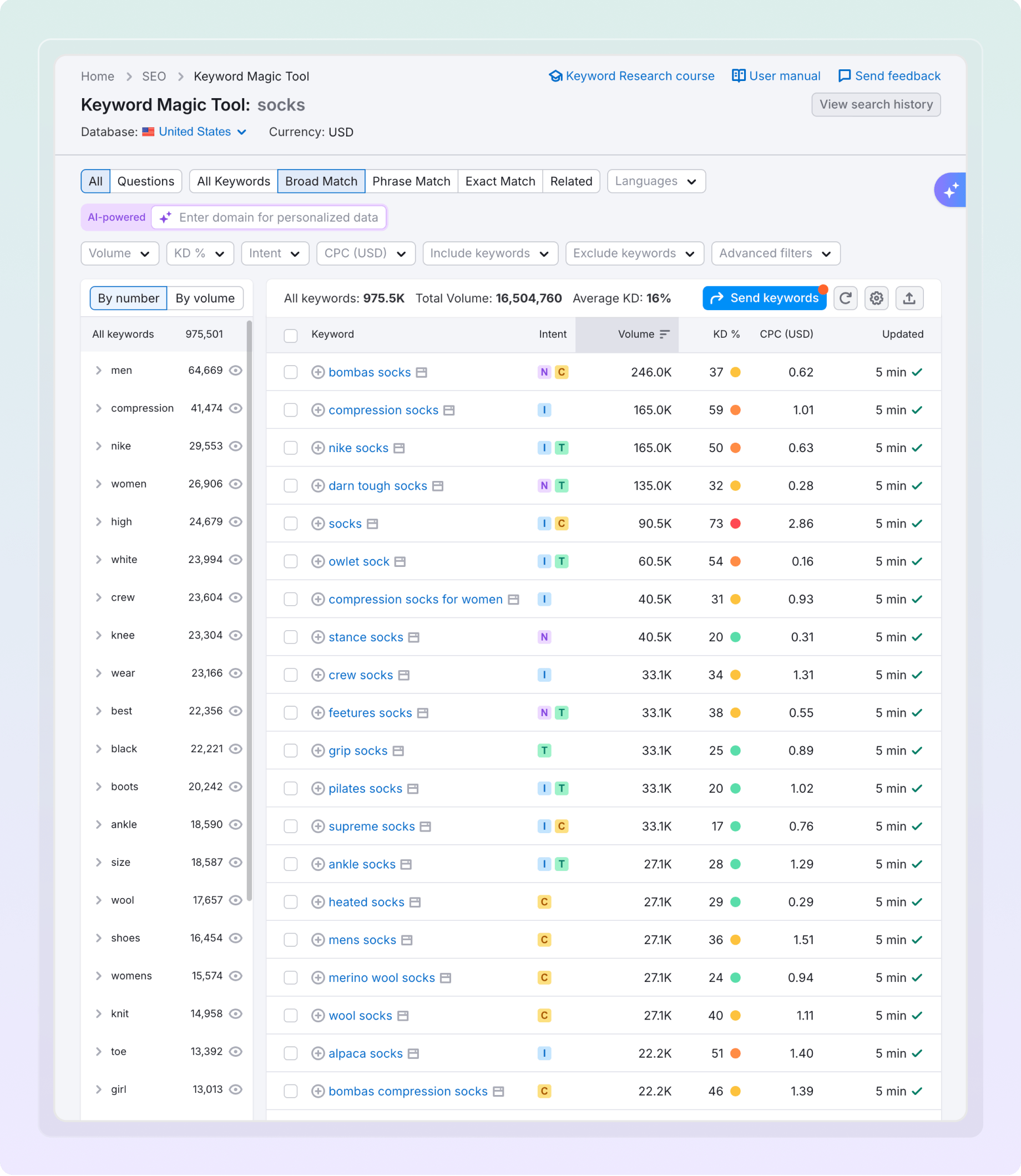Change the United States database dropdown
This screenshot has height=1176, width=1021.
point(194,131)
